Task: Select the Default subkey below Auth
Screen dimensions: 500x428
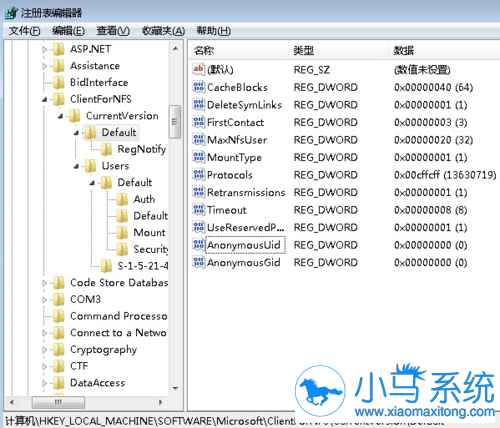Action: click(151, 216)
